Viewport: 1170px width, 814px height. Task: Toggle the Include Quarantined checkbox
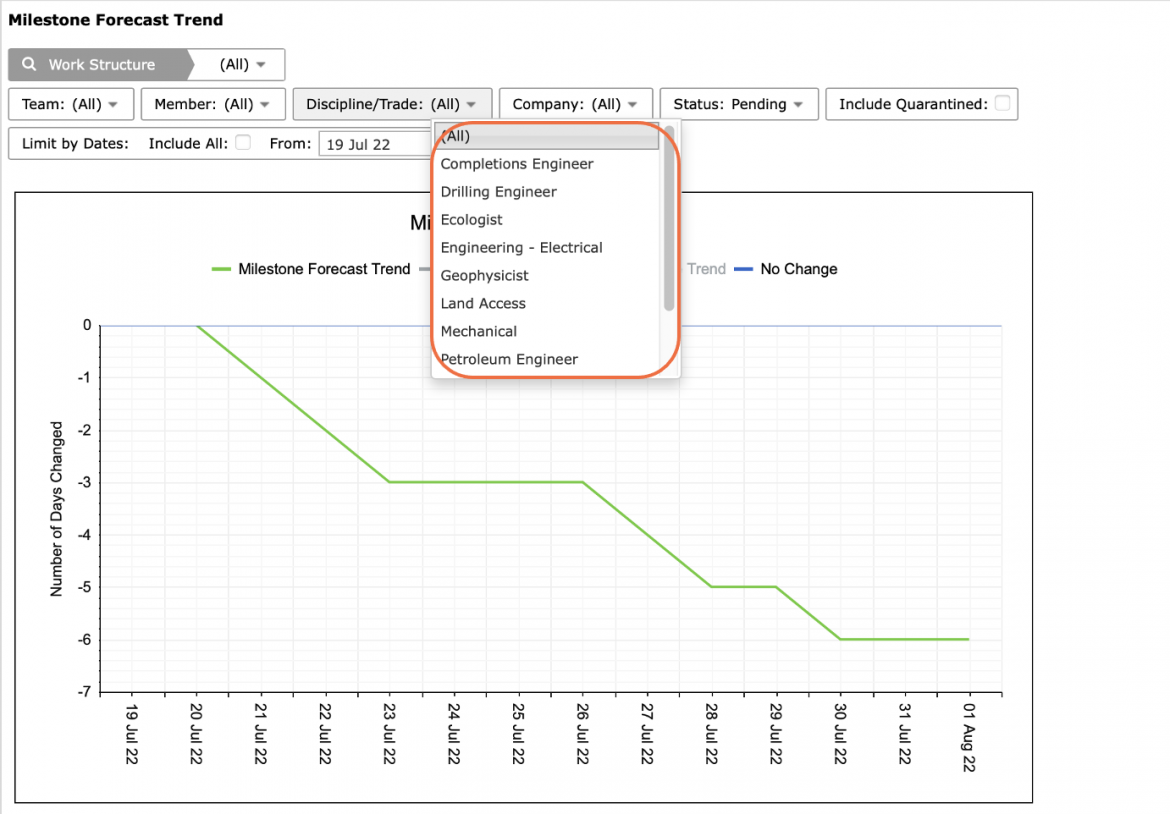1002,103
